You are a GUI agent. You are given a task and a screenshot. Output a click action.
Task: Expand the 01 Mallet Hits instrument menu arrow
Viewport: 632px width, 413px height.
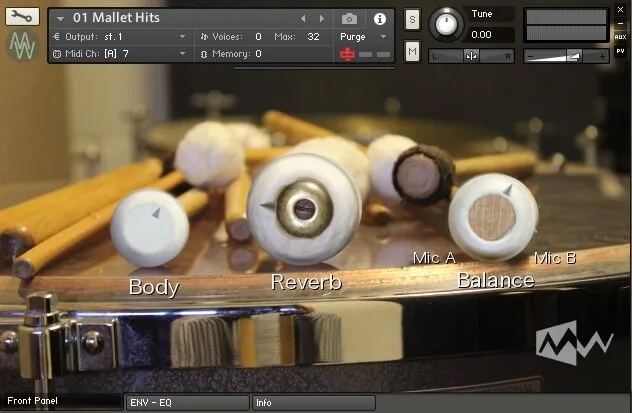tap(60, 19)
